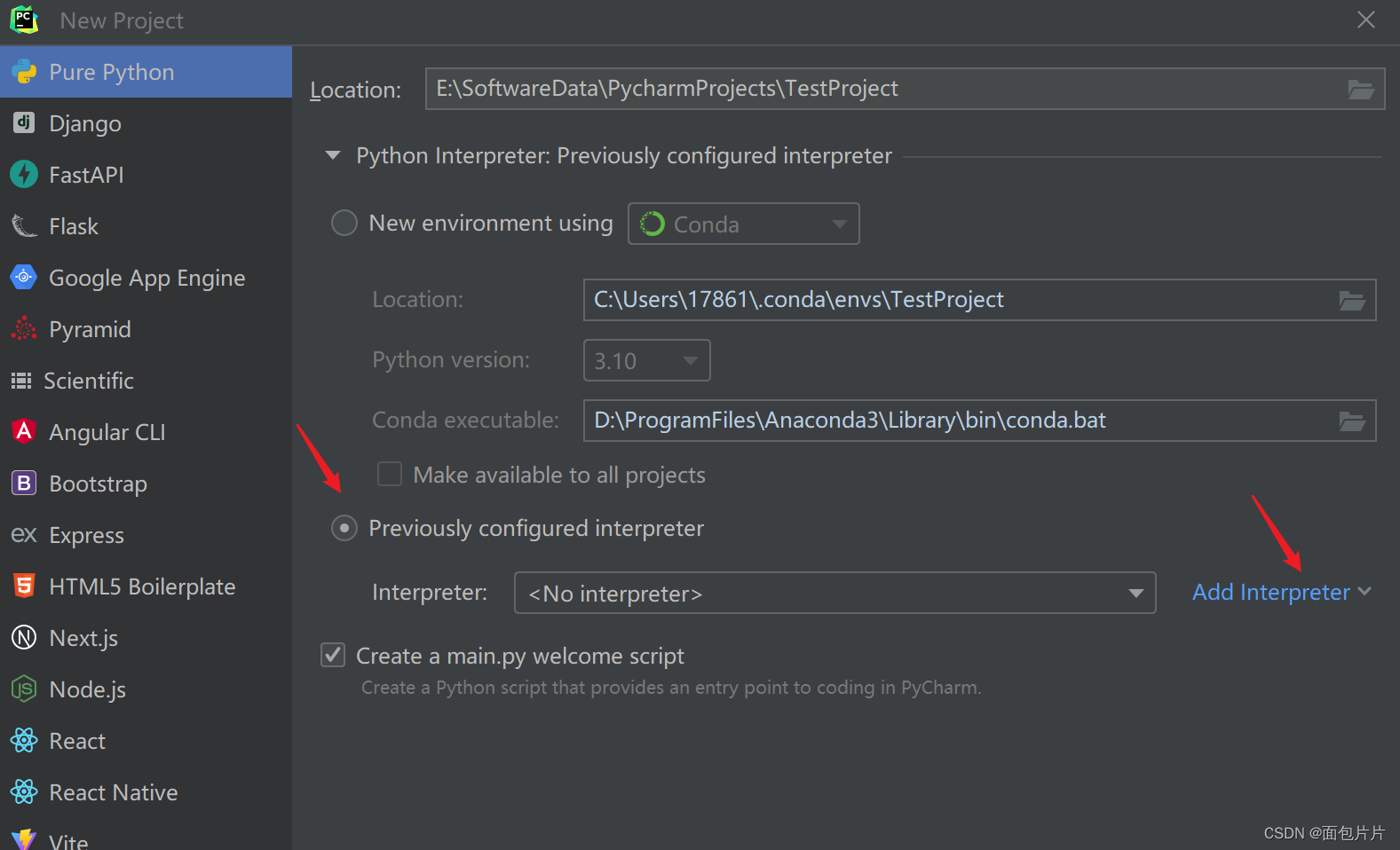Viewport: 1400px width, 850px height.
Task: Click the Bootstrap B icon
Action: (24, 483)
